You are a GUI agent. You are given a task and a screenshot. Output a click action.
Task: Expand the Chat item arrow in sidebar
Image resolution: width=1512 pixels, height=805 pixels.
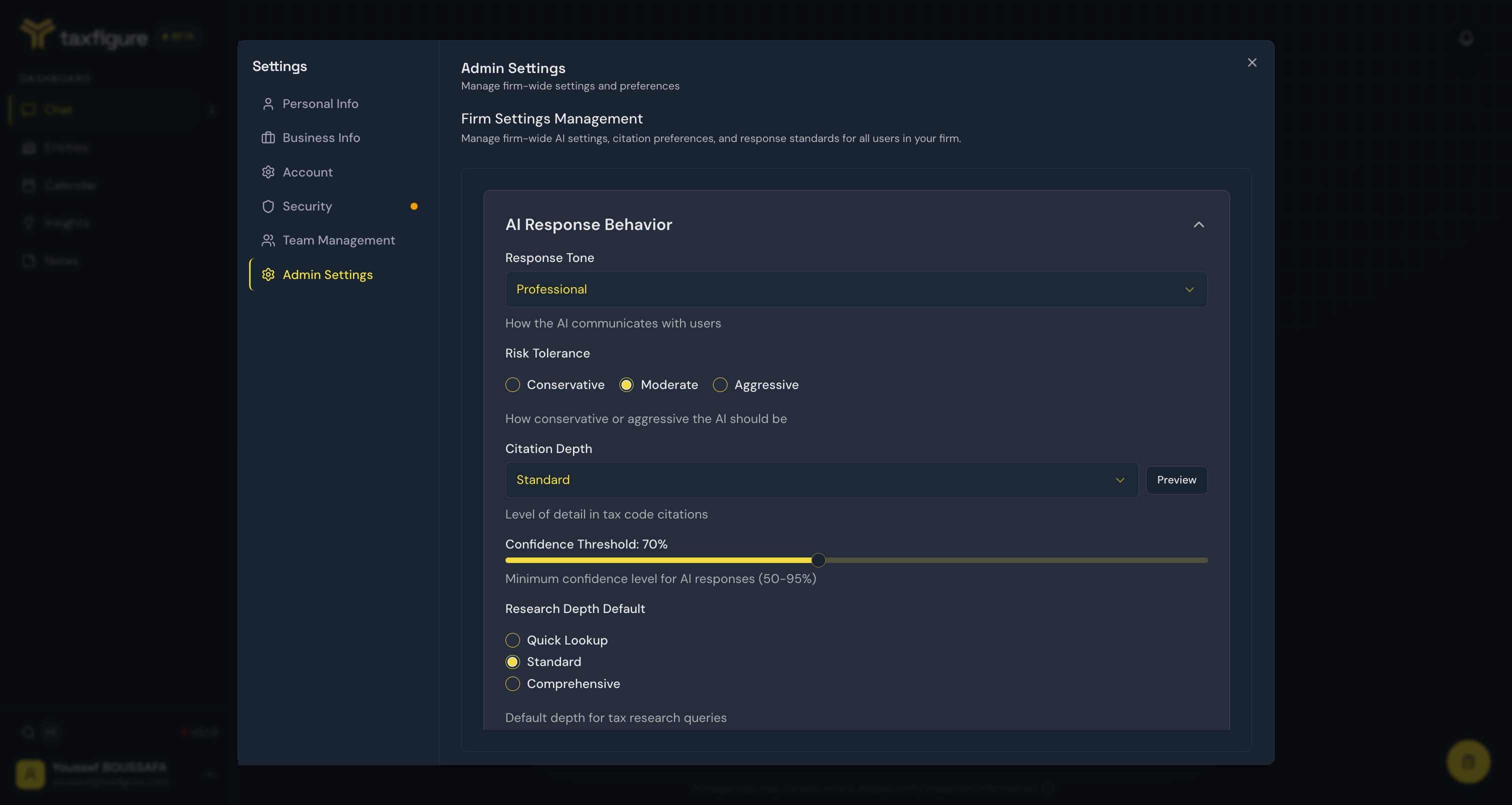tap(212, 110)
